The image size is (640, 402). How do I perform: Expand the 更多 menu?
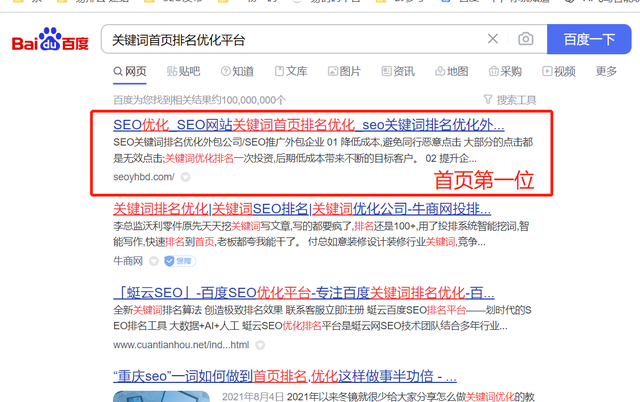[606, 71]
